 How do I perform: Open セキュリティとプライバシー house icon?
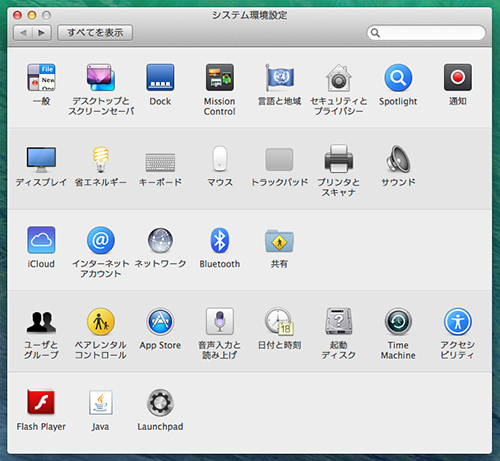339,77
